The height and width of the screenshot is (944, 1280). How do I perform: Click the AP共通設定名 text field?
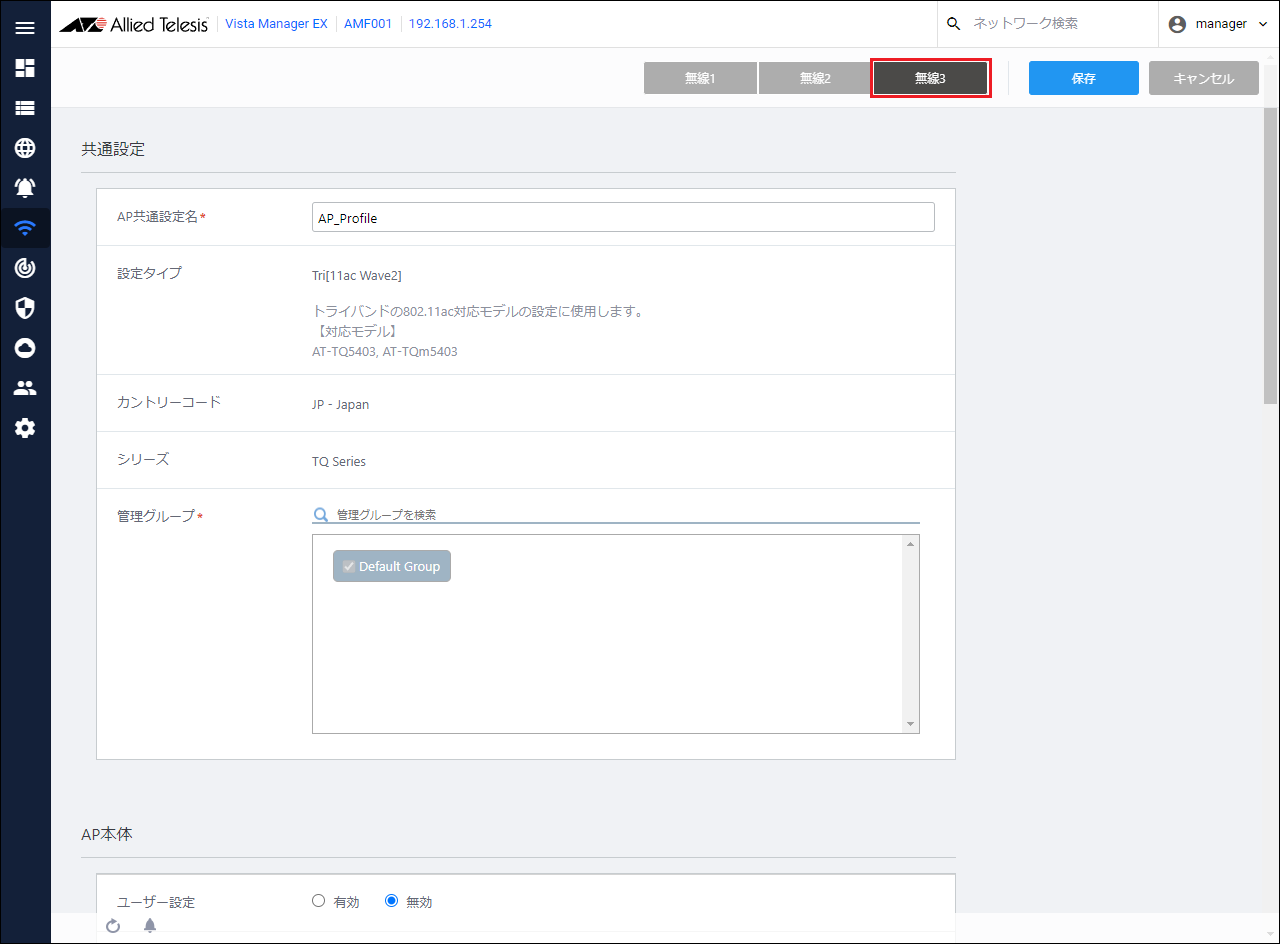tap(623, 218)
